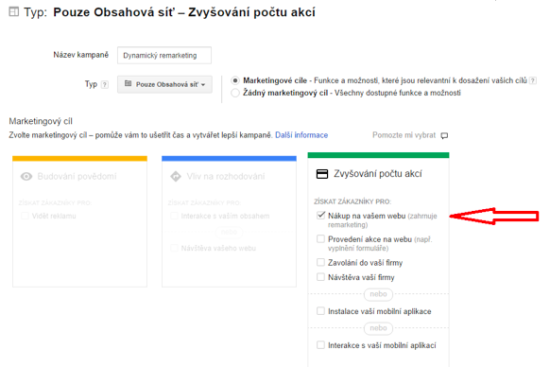Expand the Pouze Obsahová síť dropdown
The image size is (550, 367).
click(165, 84)
